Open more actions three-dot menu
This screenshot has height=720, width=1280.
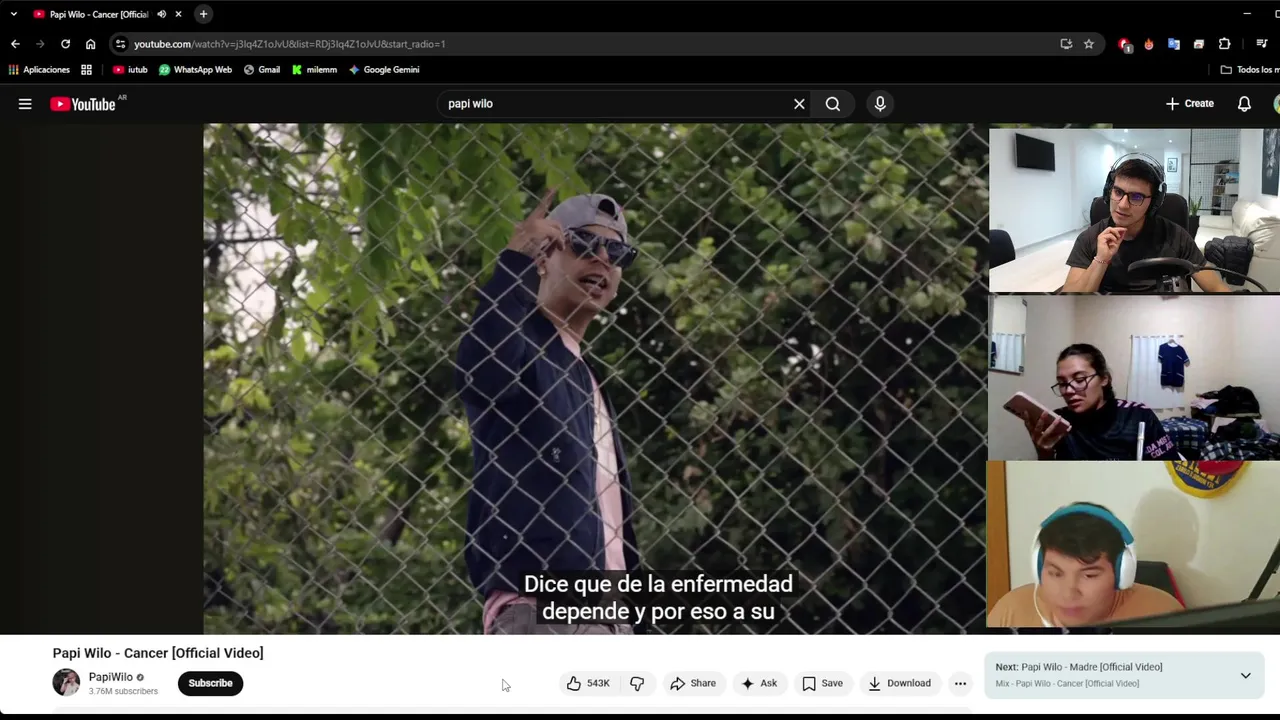960,683
